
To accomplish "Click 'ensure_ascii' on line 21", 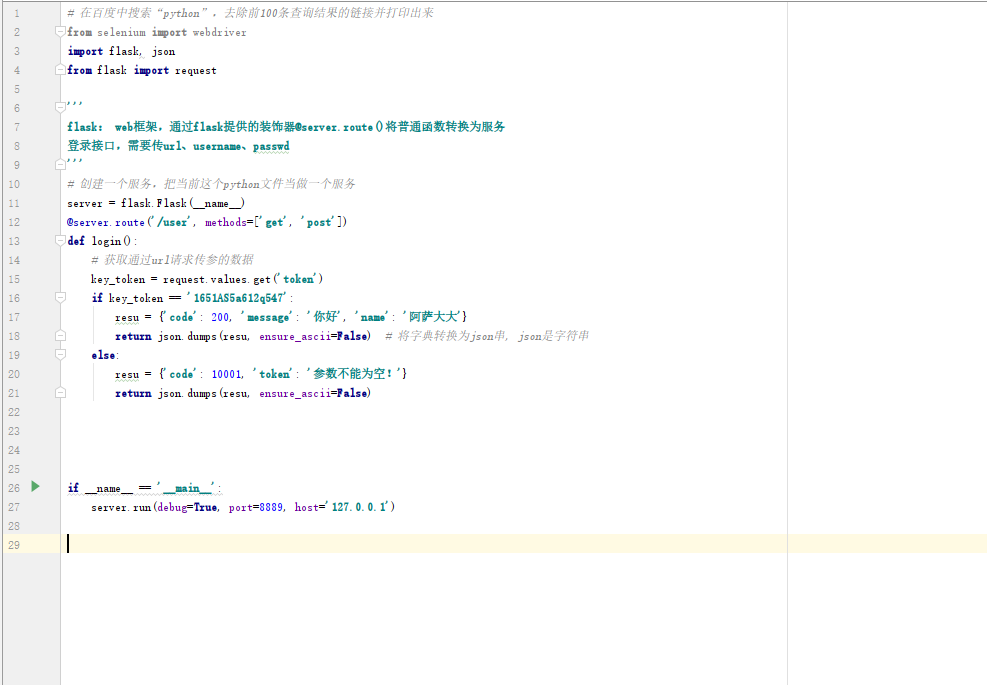I will point(295,393).
